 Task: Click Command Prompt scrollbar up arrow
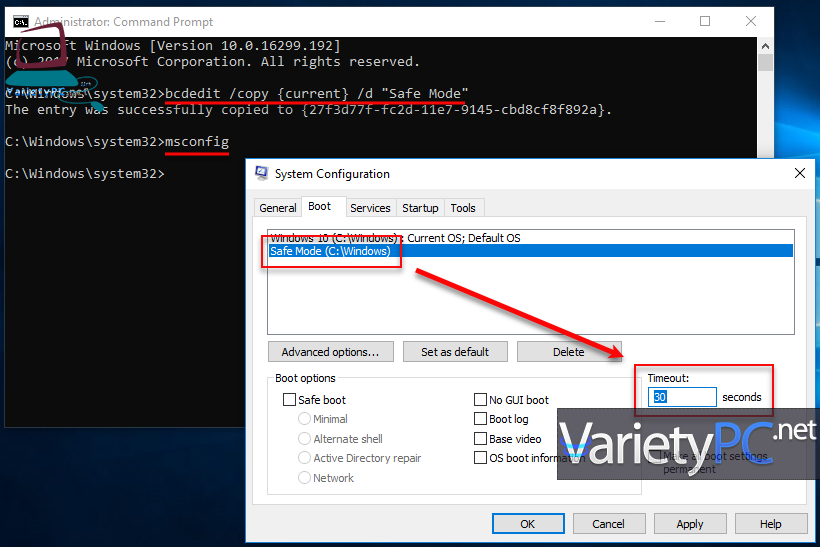click(x=765, y=46)
